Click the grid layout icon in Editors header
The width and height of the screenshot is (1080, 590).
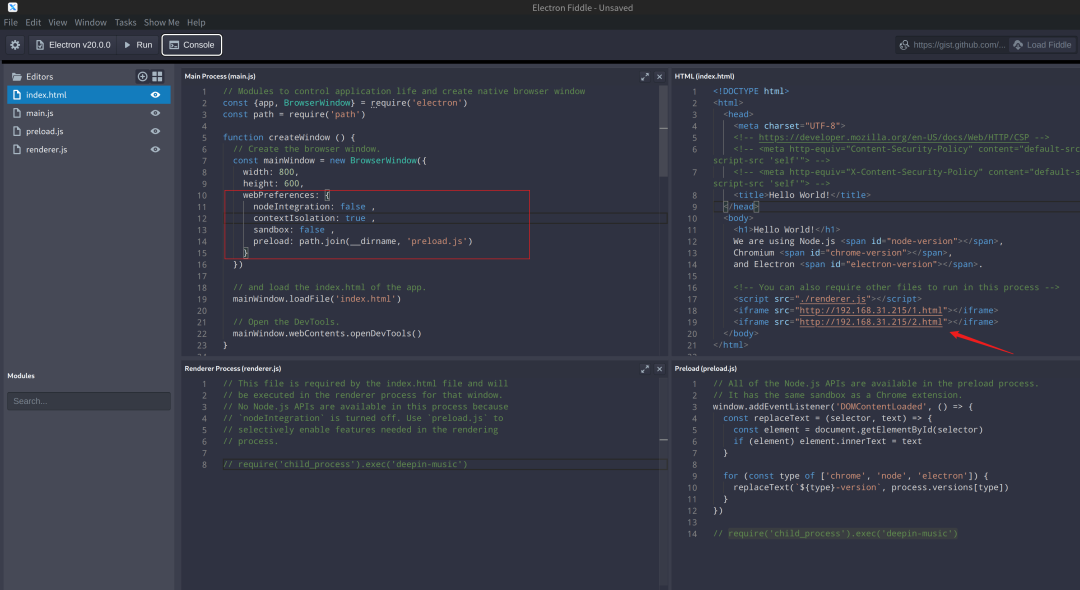point(157,76)
